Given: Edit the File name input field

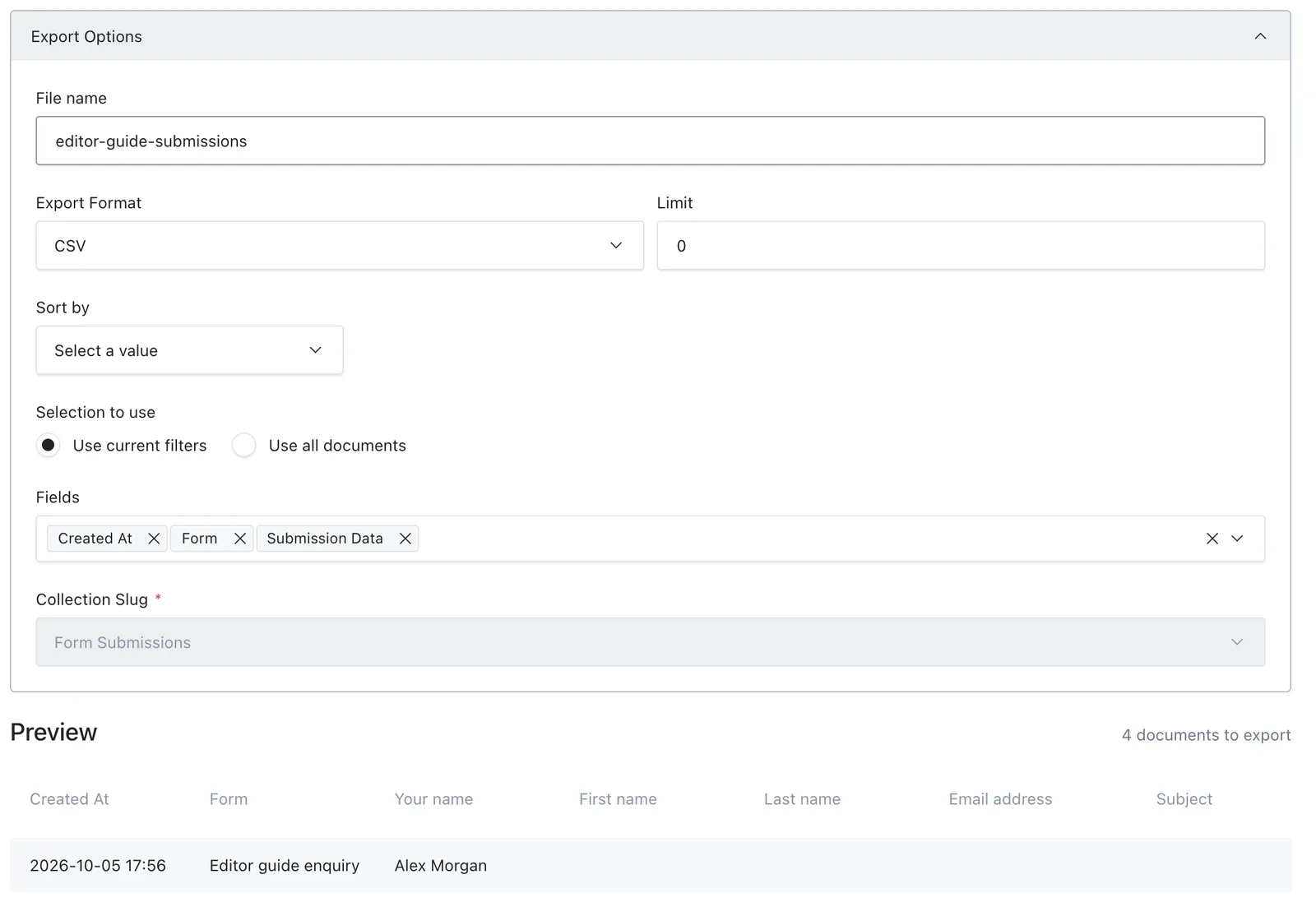Looking at the screenshot, I should click(650, 141).
